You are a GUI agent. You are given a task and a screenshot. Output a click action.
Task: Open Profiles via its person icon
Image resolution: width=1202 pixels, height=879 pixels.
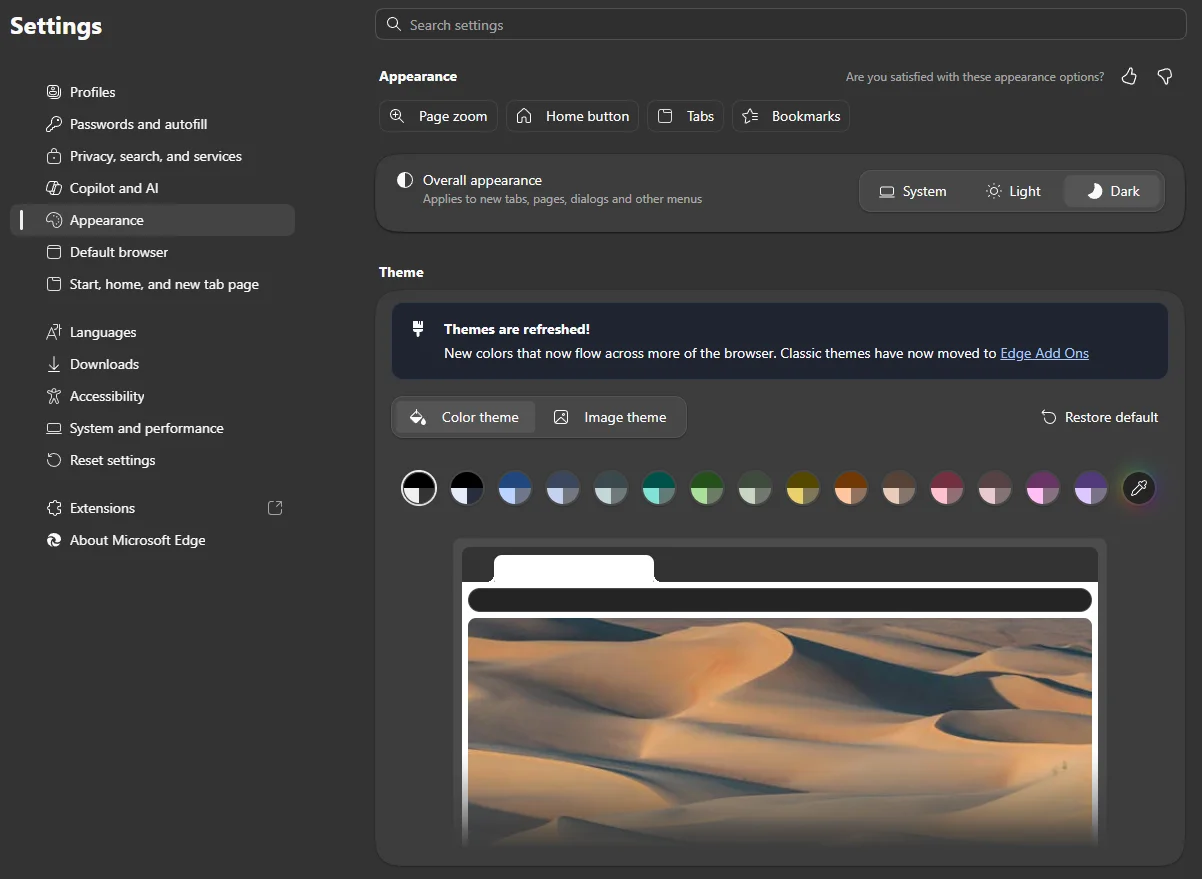pyautogui.click(x=54, y=92)
